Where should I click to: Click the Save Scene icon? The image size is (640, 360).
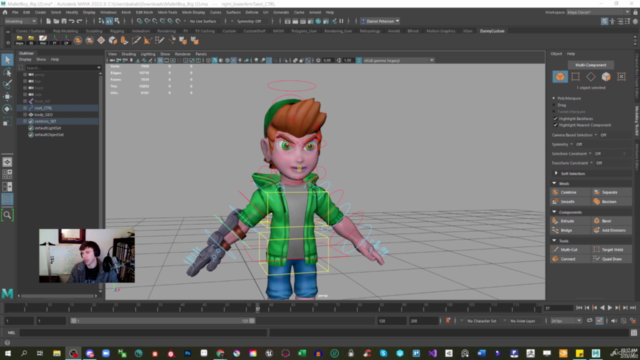(x=64, y=21)
